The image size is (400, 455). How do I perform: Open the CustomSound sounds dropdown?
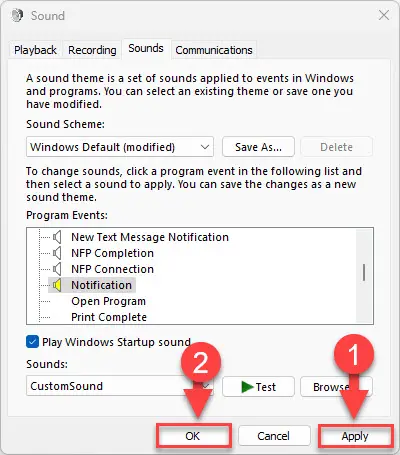120,386
